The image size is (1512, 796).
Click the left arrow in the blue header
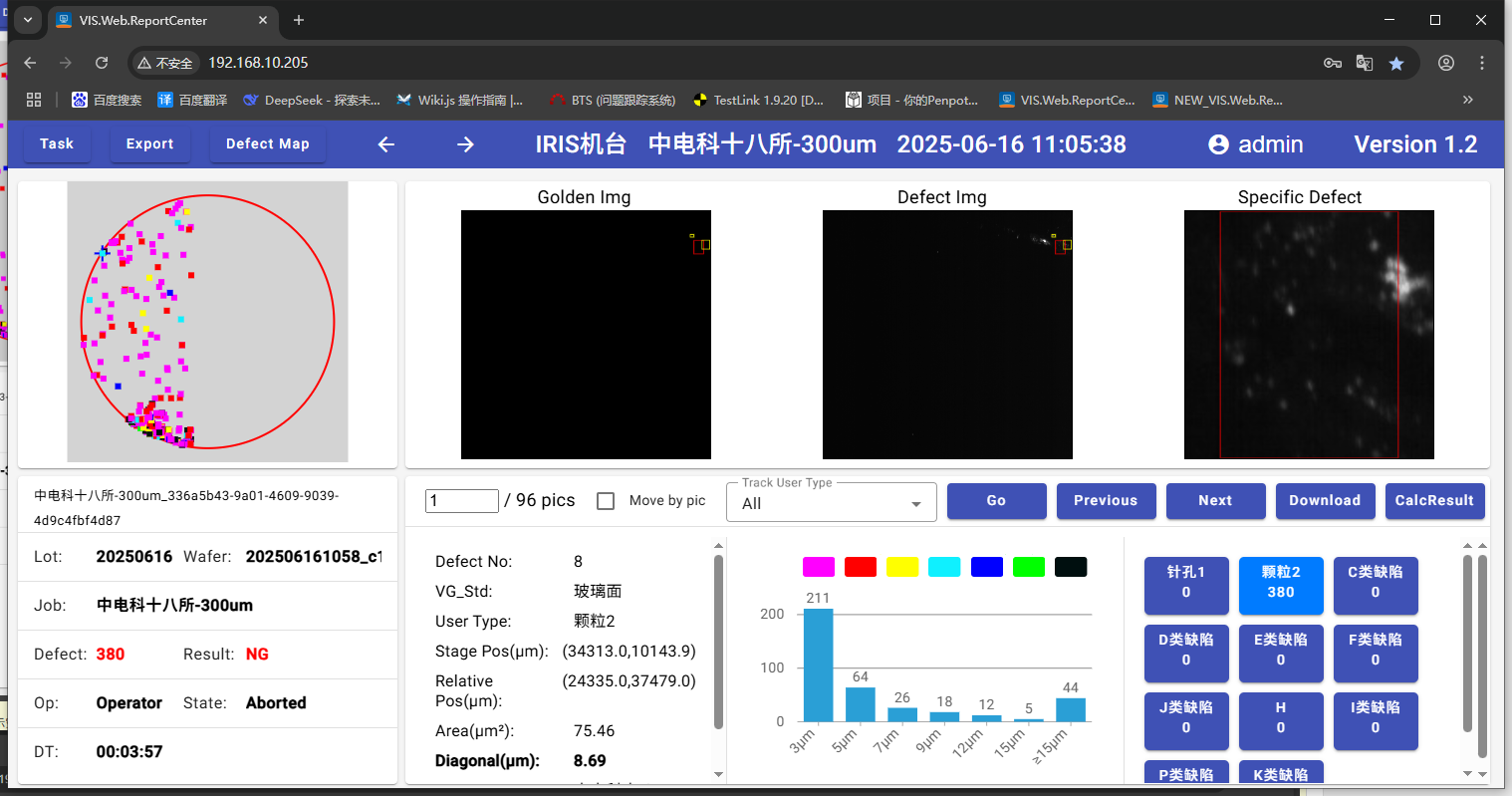386,144
